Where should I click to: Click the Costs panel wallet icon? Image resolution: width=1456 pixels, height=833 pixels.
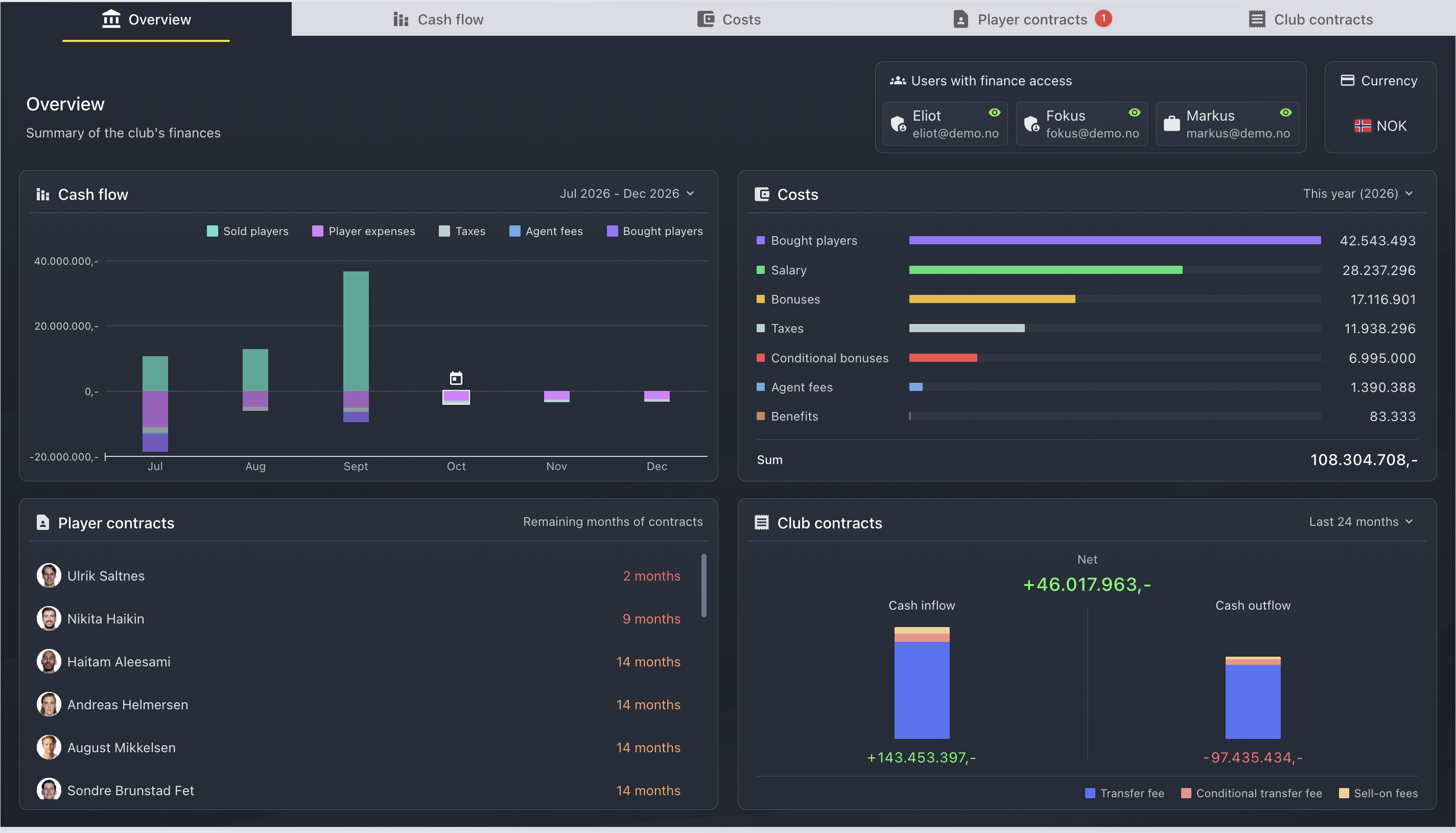click(x=762, y=195)
